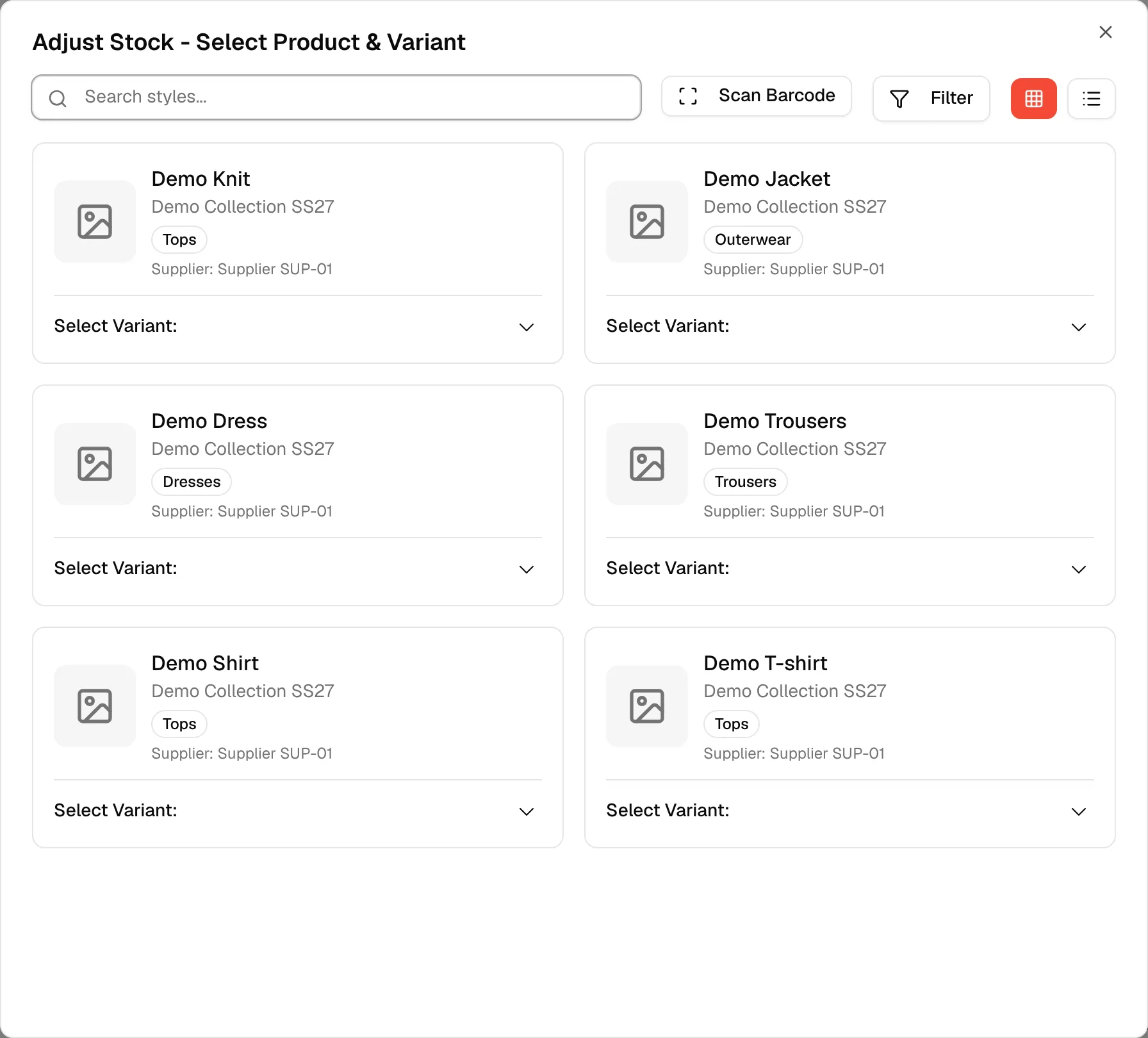
Task: Expand Select Variant for Demo Knit
Action: click(298, 327)
